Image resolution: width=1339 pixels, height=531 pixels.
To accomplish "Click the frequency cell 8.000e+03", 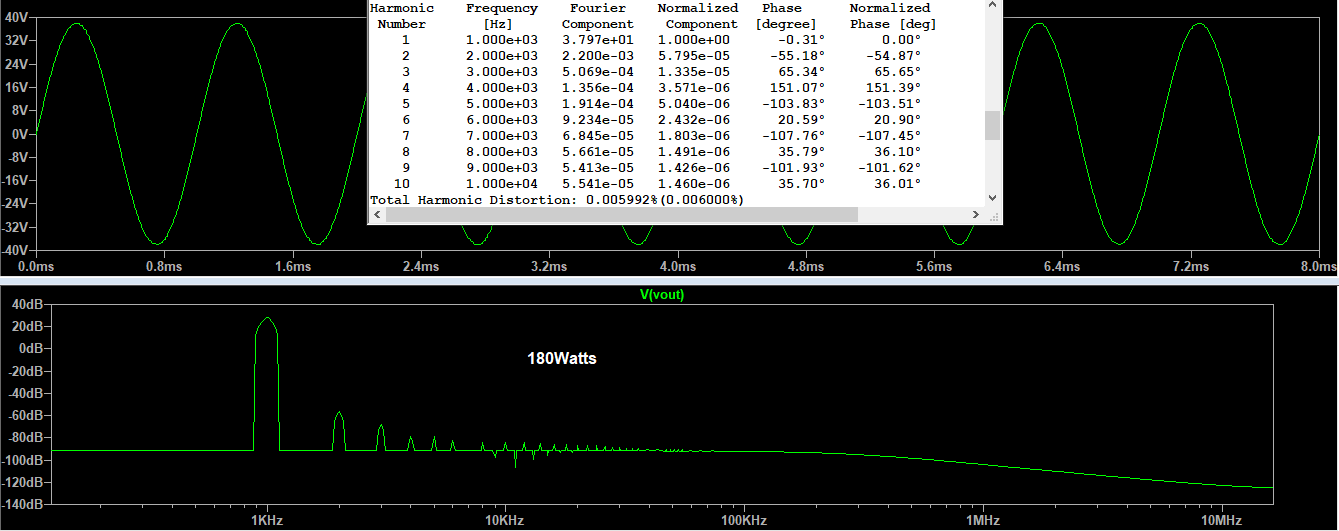I will click(x=501, y=152).
